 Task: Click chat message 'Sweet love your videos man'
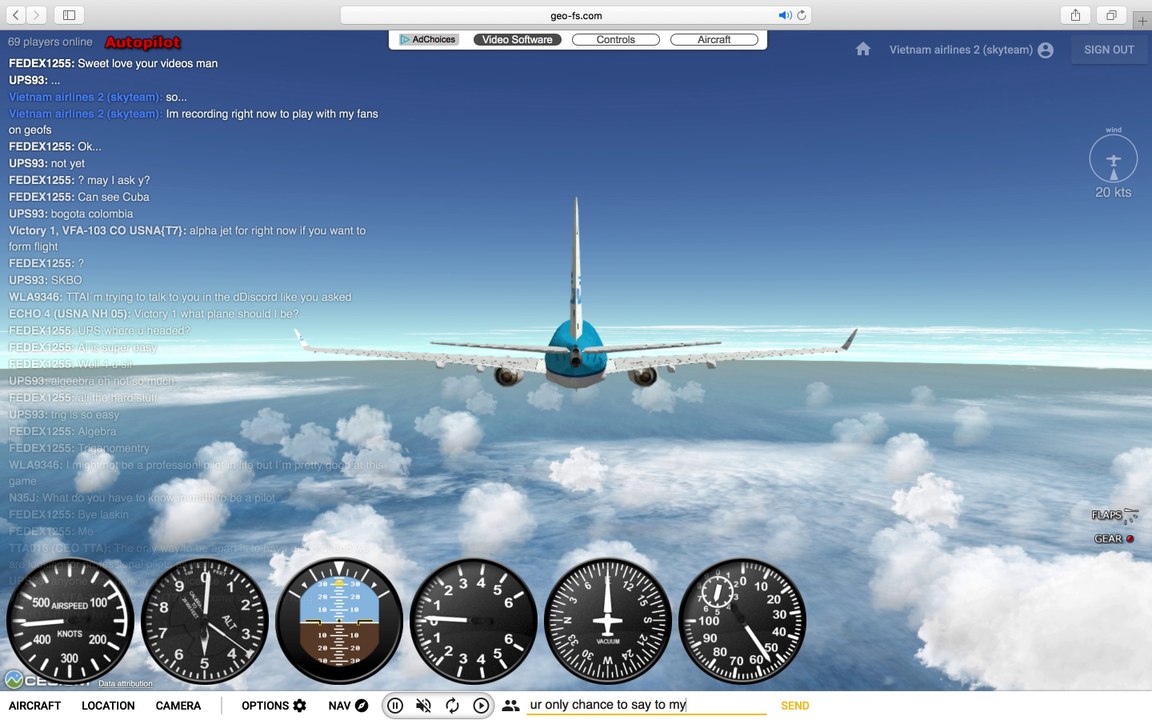coord(148,63)
